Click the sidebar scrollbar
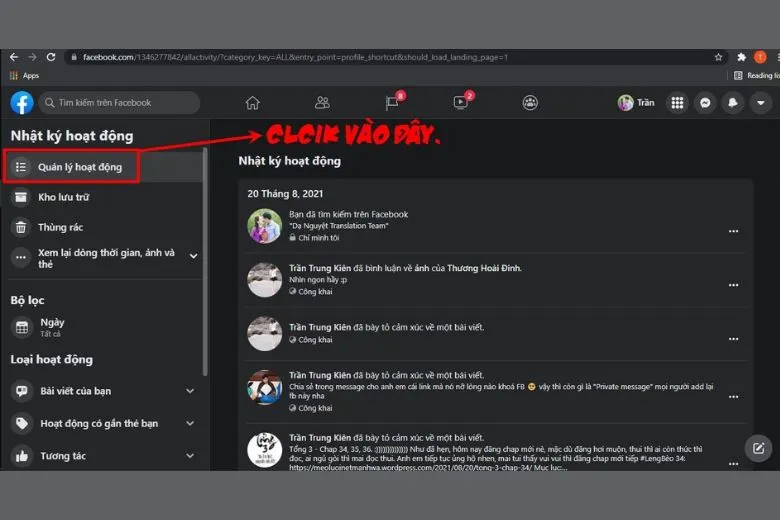 [x=205, y=261]
